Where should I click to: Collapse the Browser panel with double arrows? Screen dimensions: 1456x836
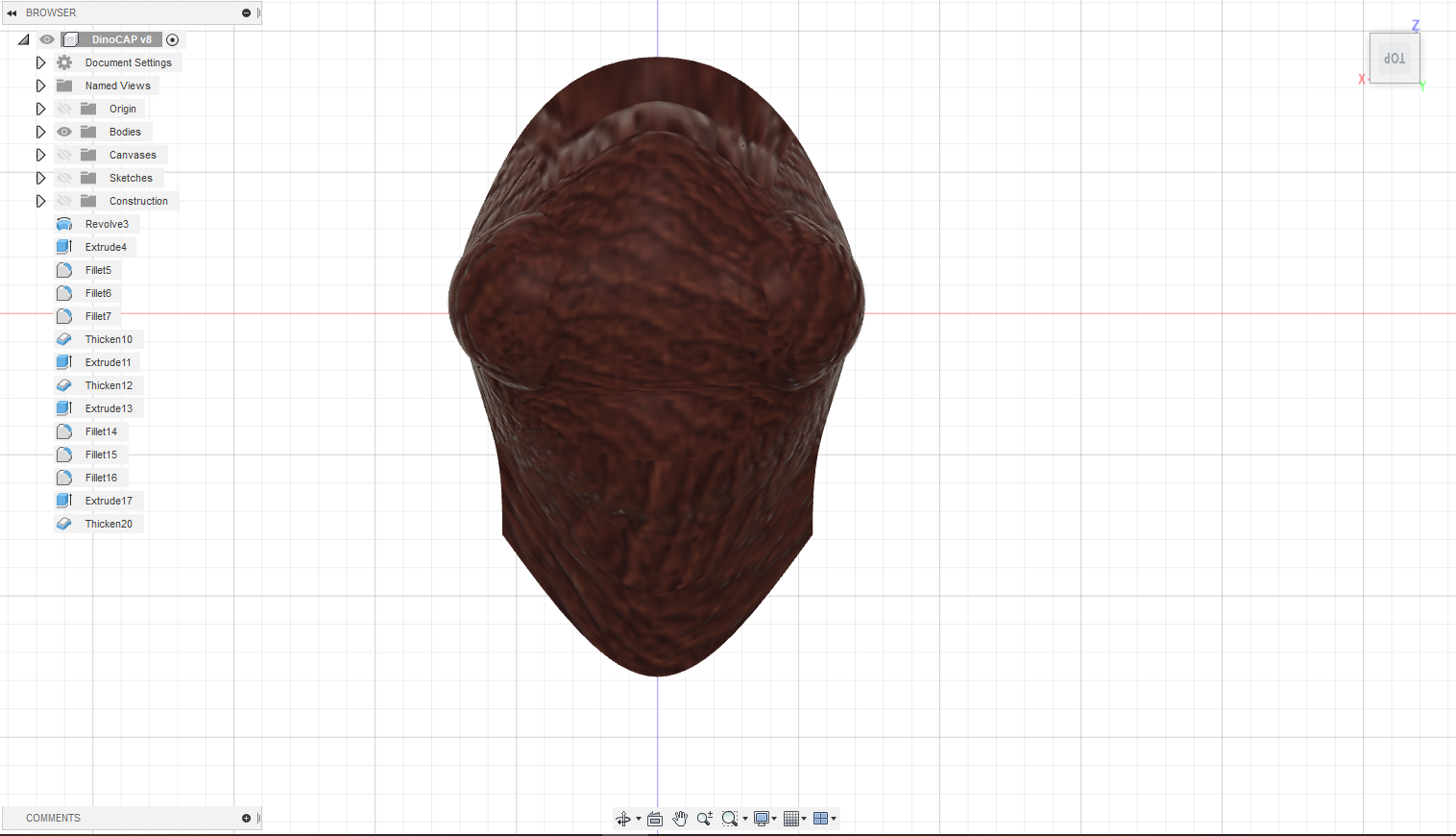(x=12, y=13)
